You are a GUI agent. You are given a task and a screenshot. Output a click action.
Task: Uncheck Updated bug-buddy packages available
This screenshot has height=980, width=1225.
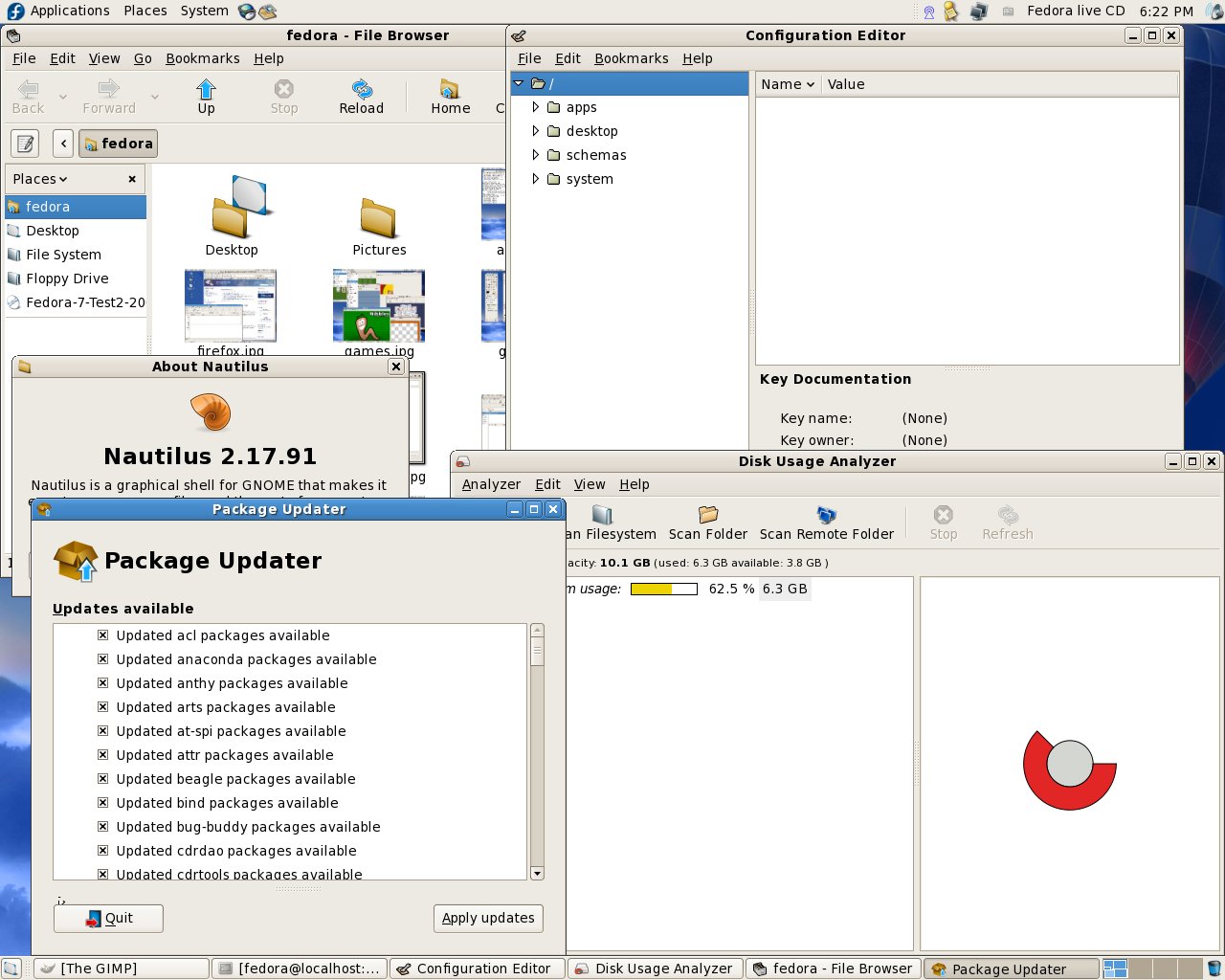point(102,827)
